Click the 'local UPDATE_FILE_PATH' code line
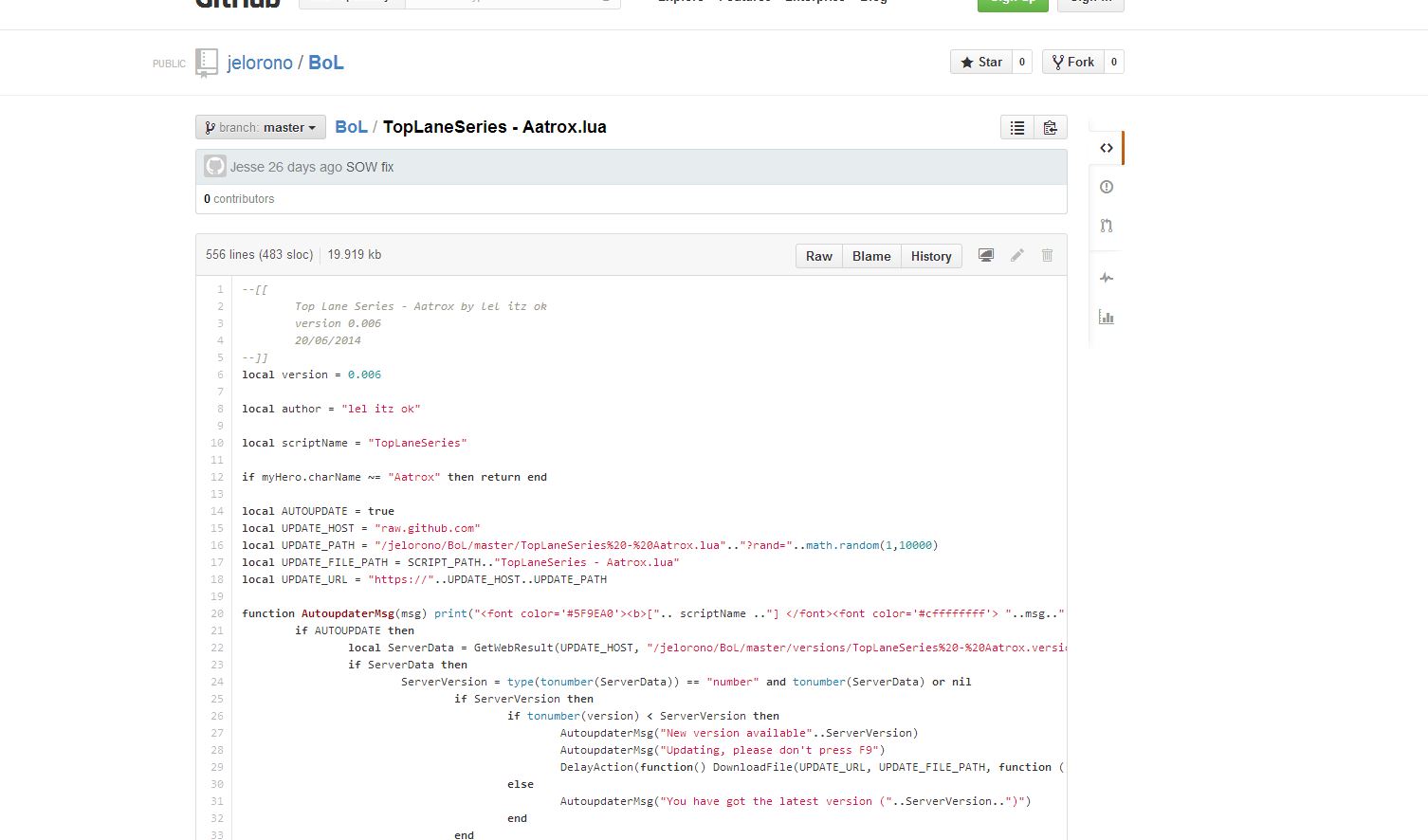1428x840 pixels. click(461, 562)
